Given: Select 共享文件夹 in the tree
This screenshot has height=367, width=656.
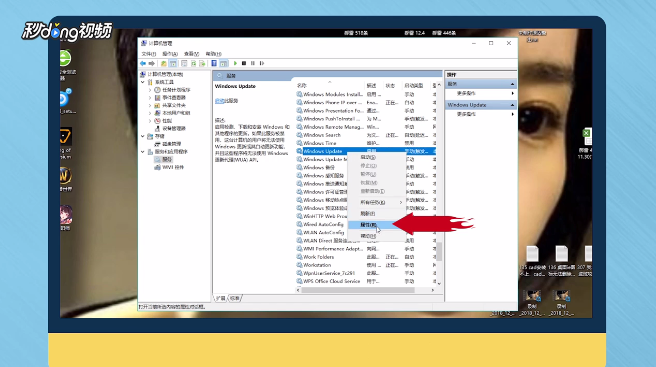Looking at the screenshot, I should [174, 105].
